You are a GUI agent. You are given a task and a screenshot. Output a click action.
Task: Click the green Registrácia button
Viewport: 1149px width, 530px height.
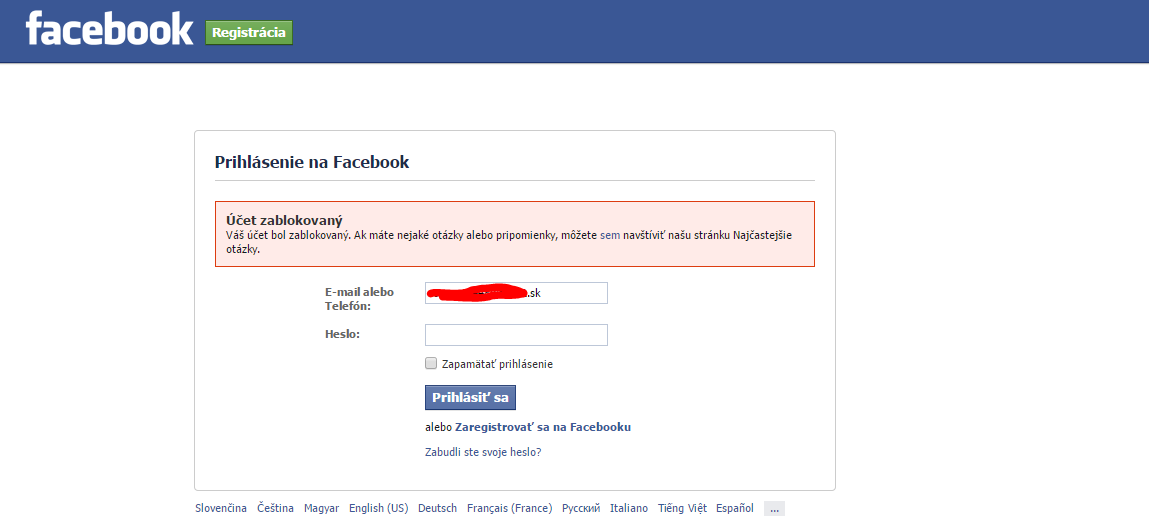pyautogui.click(x=249, y=33)
